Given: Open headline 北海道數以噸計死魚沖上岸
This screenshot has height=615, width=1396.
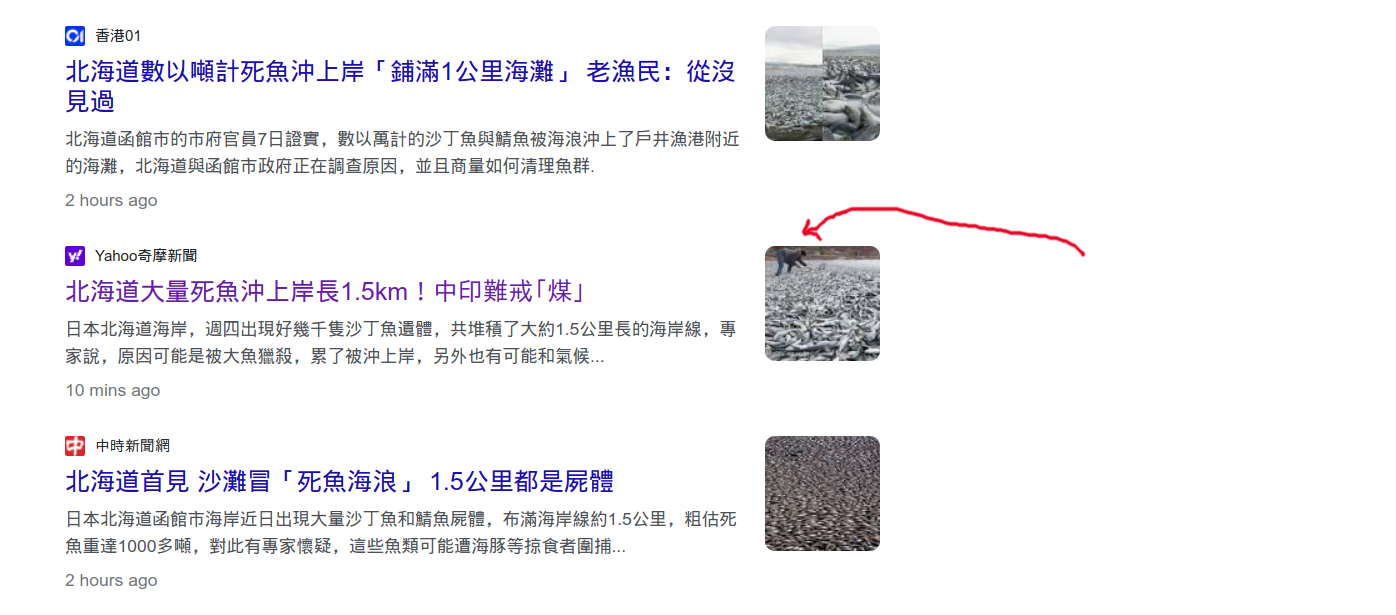Looking at the screenshot, I should click(x=400, y=86).
